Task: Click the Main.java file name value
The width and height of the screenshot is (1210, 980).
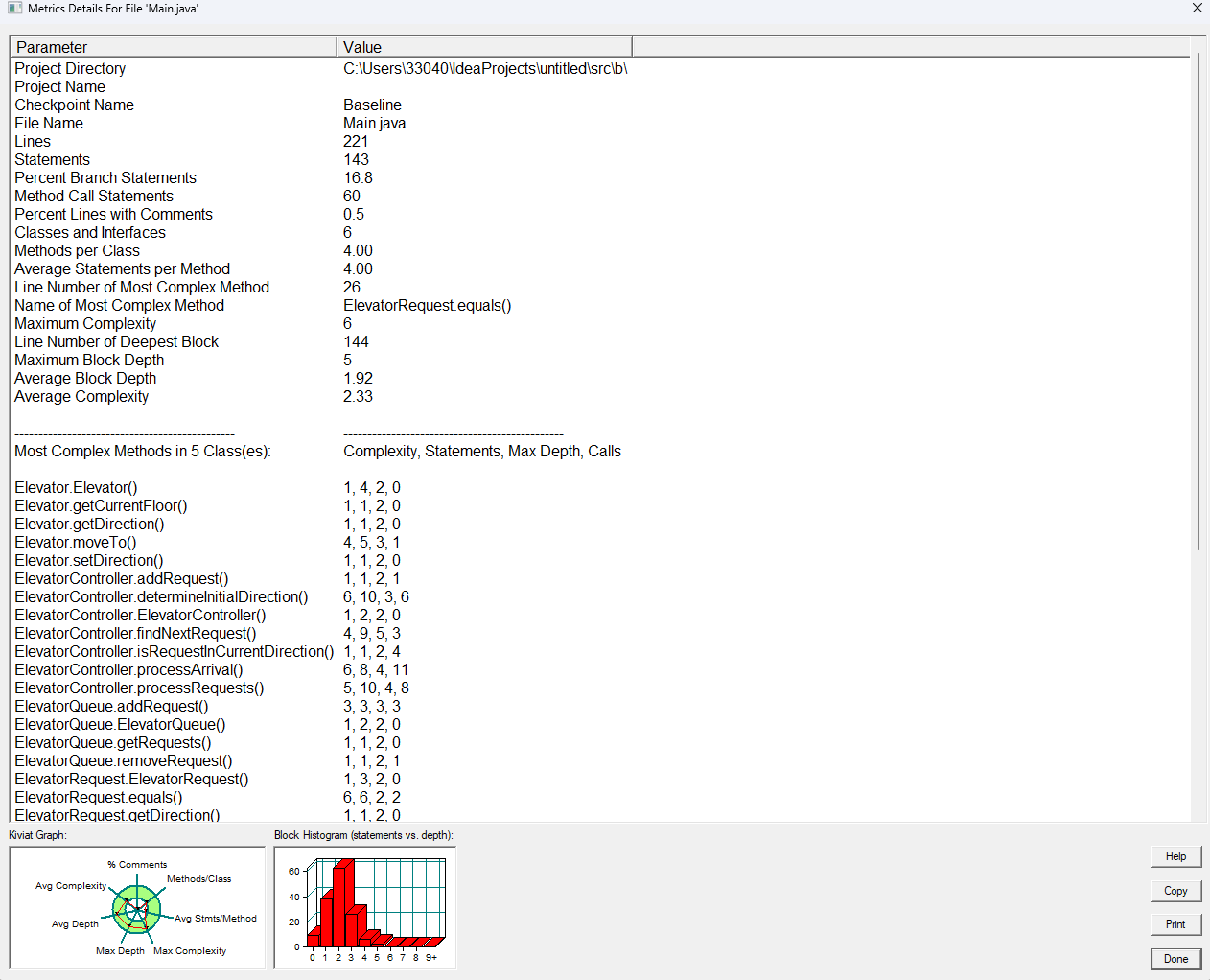Action: (x=374, y=124)
